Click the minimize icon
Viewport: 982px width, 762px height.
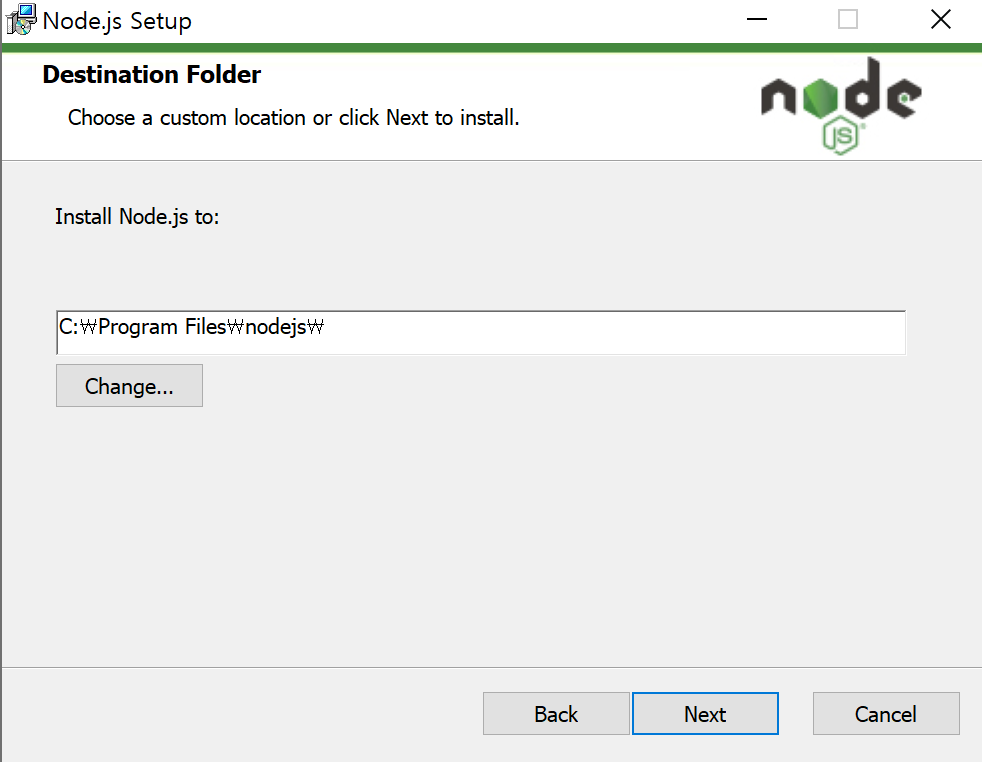point(756,19)
